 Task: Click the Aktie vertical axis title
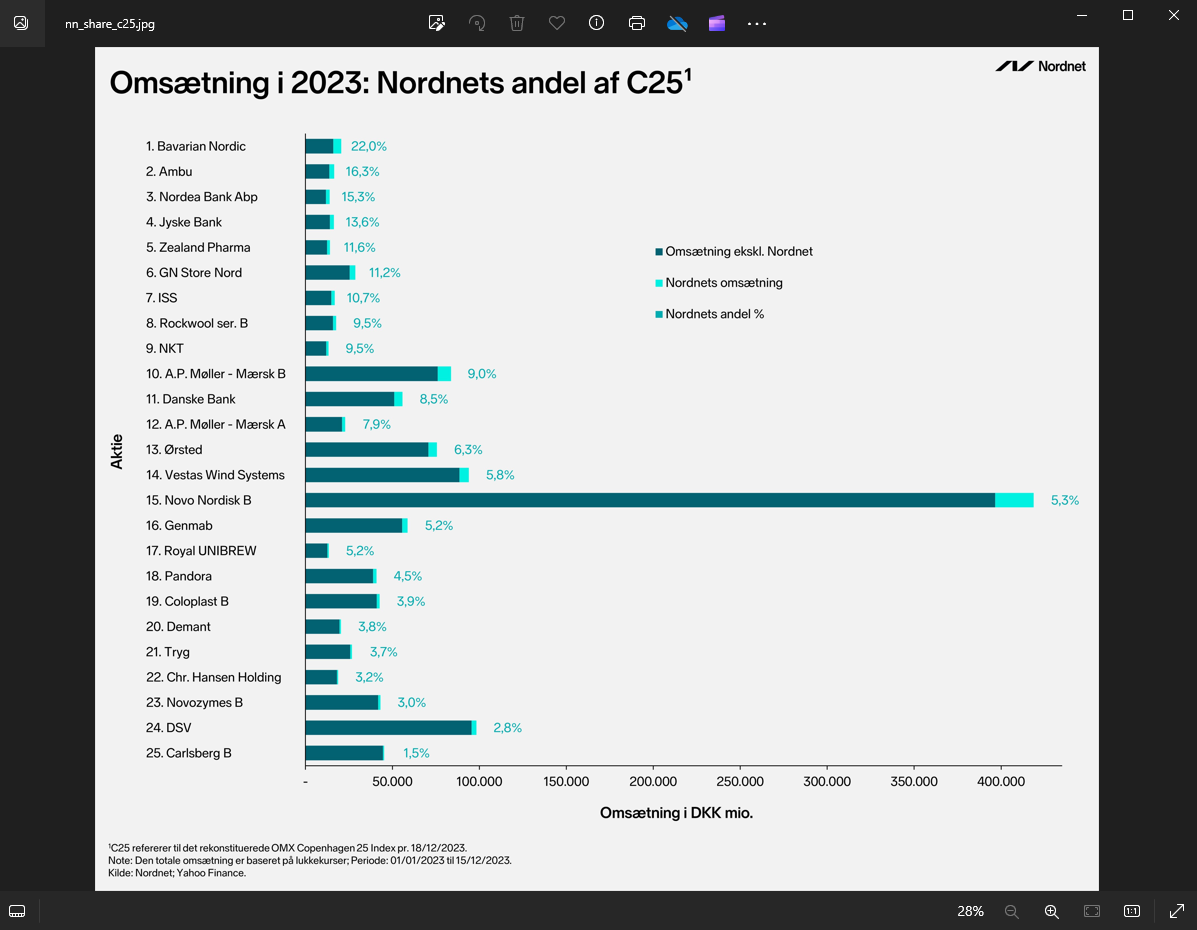(116, 451)
